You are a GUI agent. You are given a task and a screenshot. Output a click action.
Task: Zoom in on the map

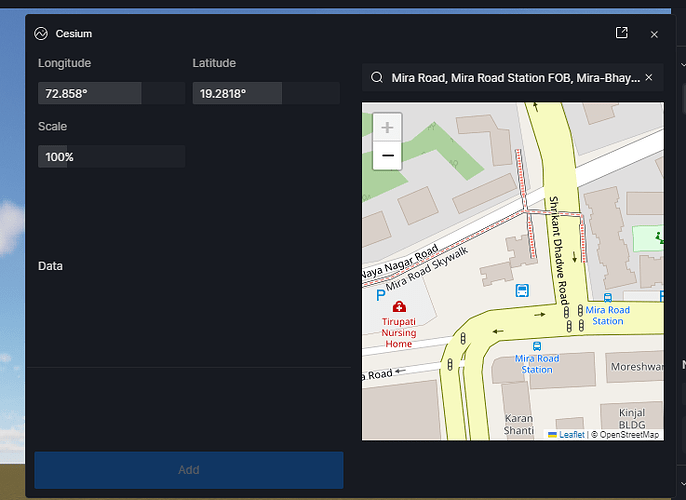(x=388, y=128)
